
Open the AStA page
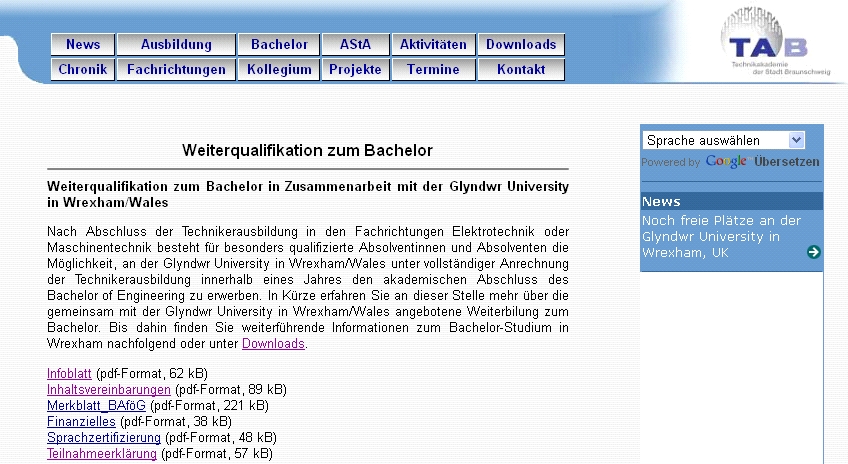(355, 44)
